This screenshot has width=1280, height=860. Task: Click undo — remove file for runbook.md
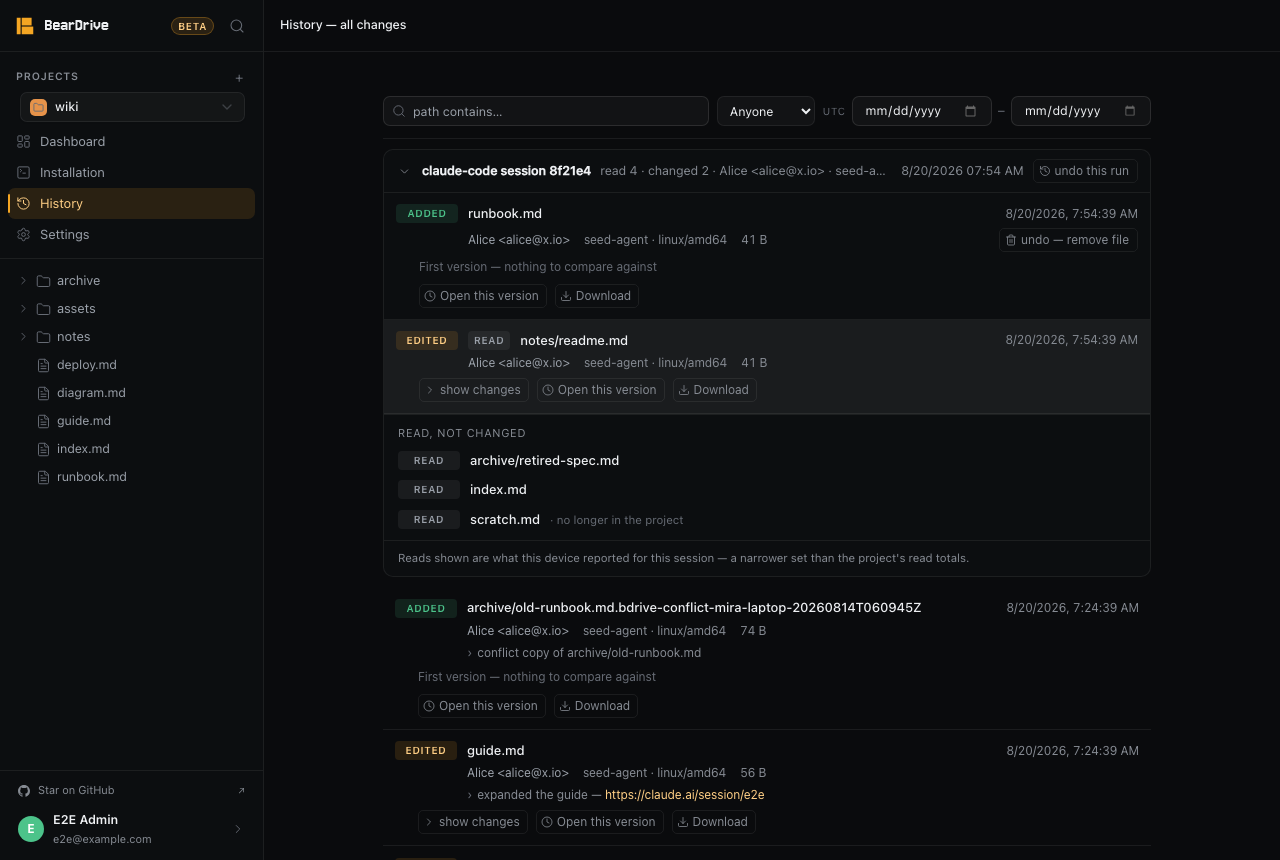1068,240
